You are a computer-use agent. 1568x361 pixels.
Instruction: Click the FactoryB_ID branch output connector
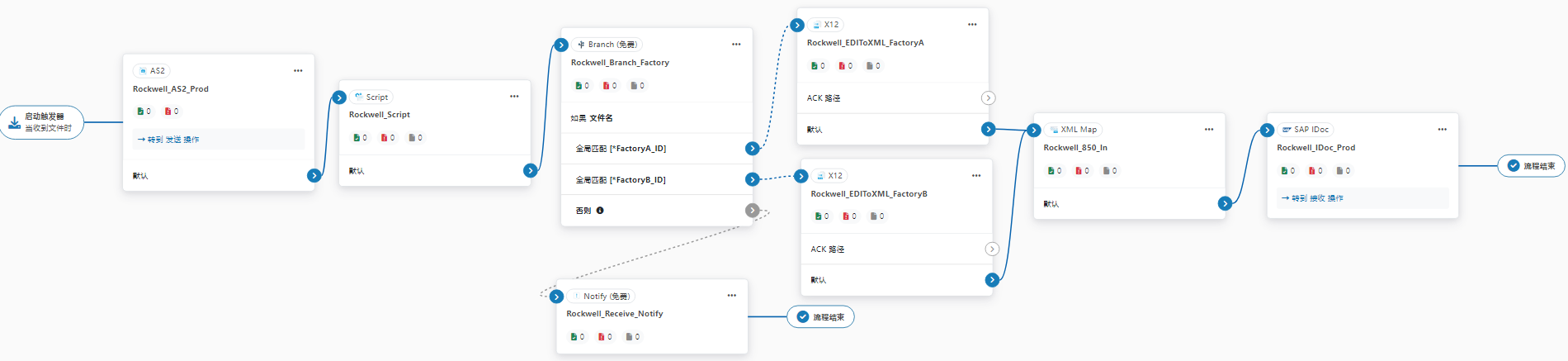(752, 179)
